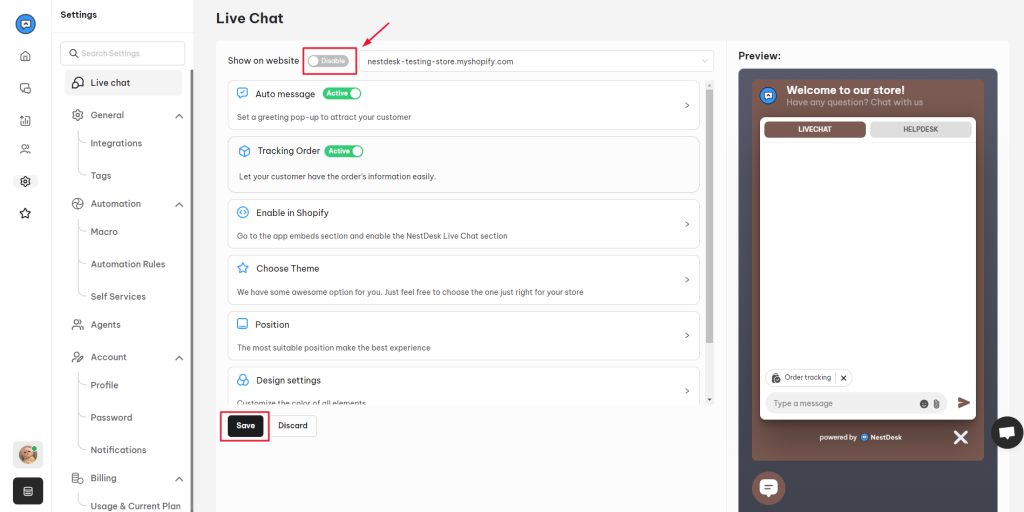
Task: Switch preview to the HELPDESK tab
Action: pos(921,129)
